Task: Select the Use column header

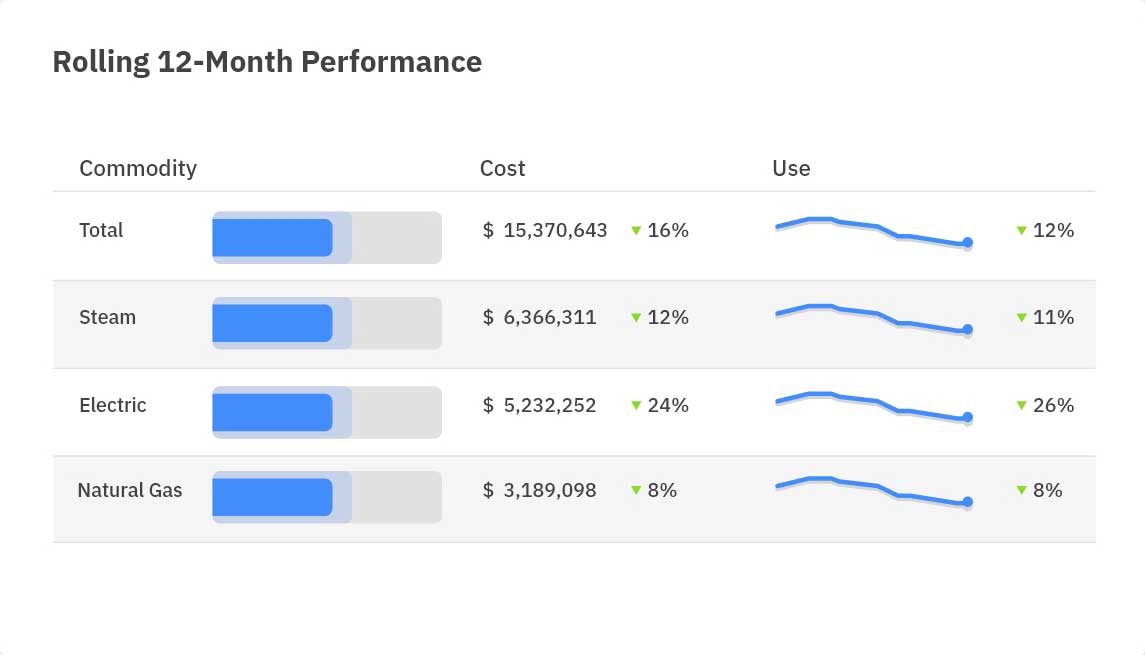Action: [x=791, y=168]
